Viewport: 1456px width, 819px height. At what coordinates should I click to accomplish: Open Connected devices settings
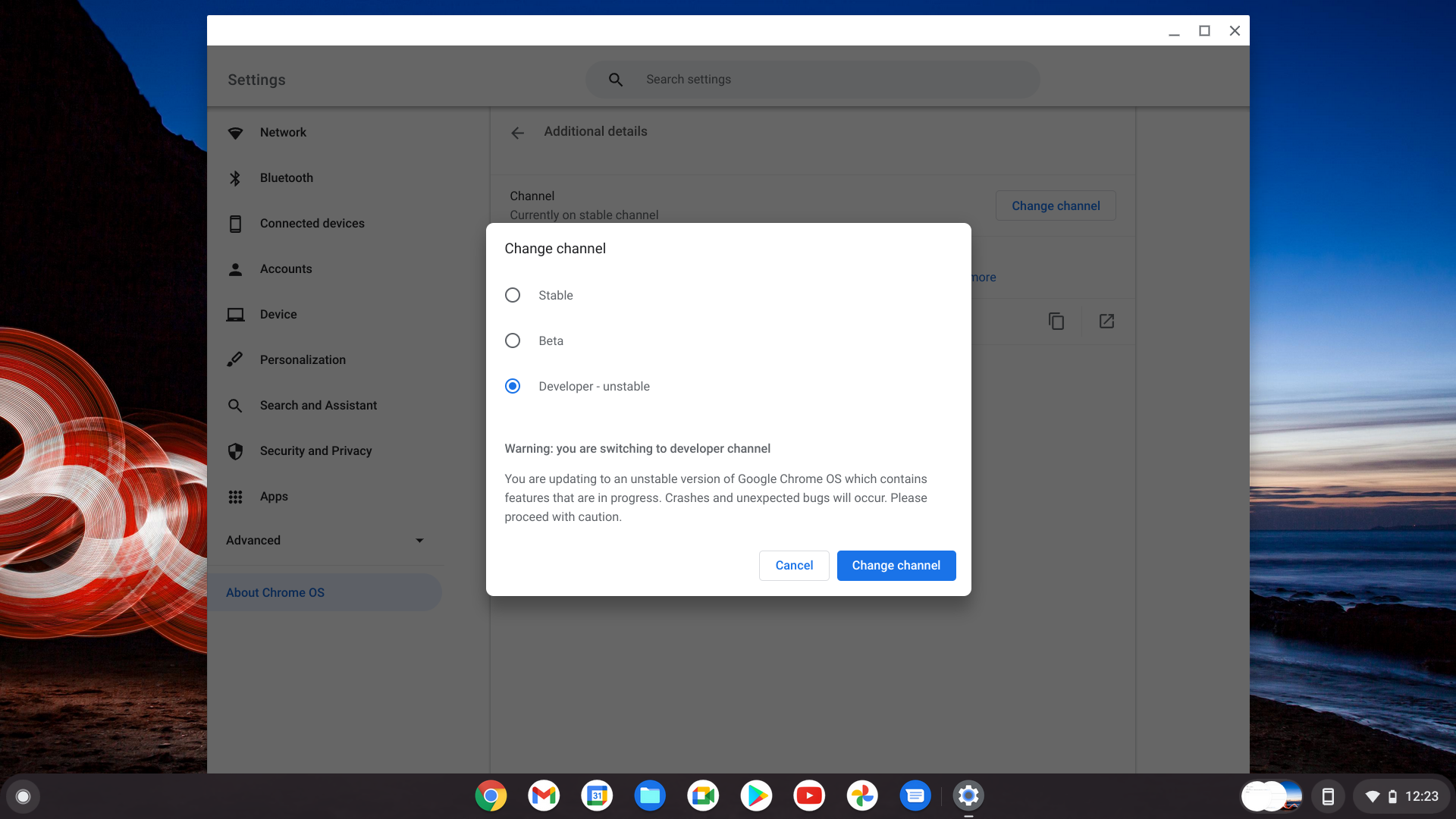coord(312,223)
